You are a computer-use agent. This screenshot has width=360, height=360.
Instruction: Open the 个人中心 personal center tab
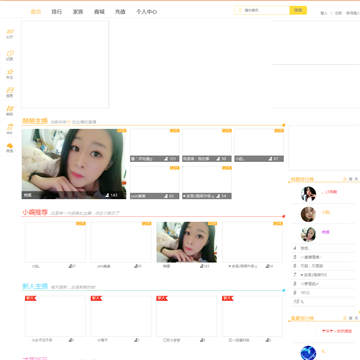[147, 12]
